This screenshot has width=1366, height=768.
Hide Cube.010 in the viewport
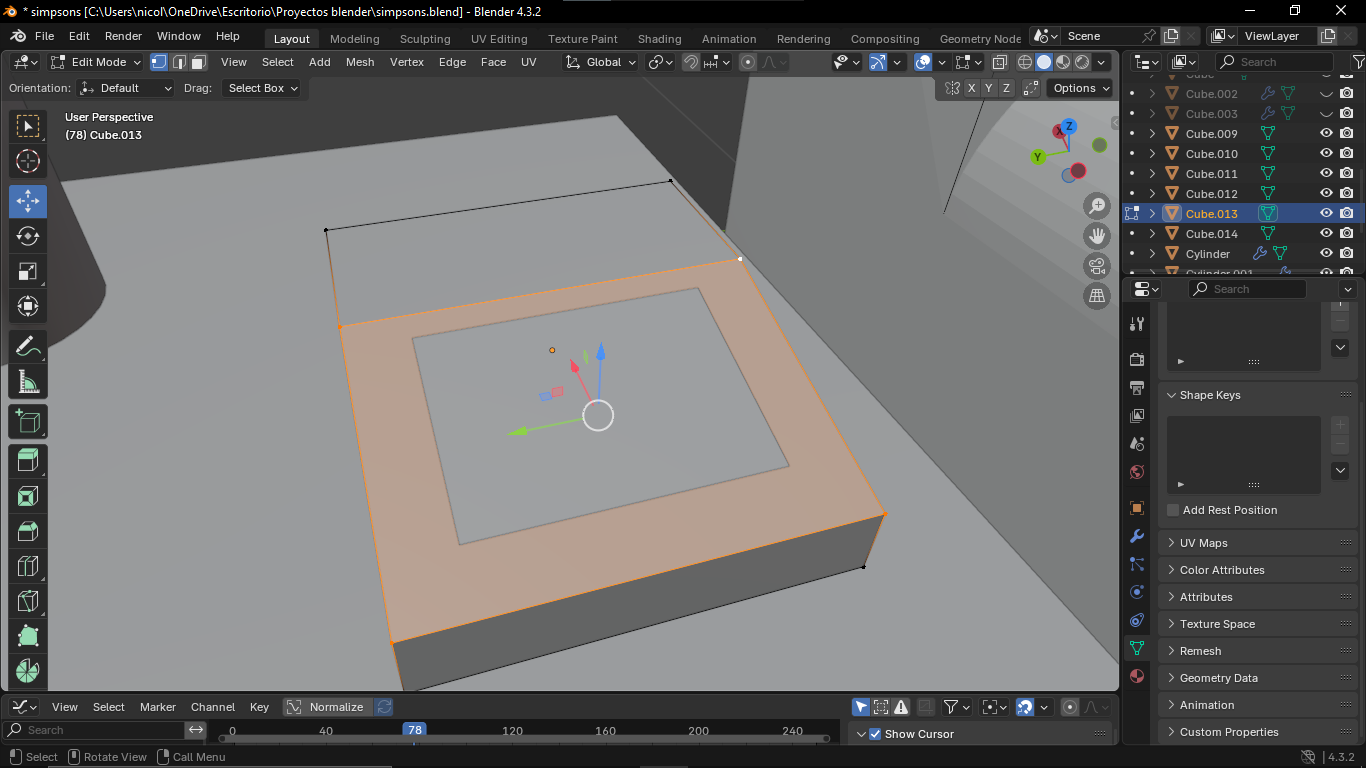click(x=1326, y=154)
